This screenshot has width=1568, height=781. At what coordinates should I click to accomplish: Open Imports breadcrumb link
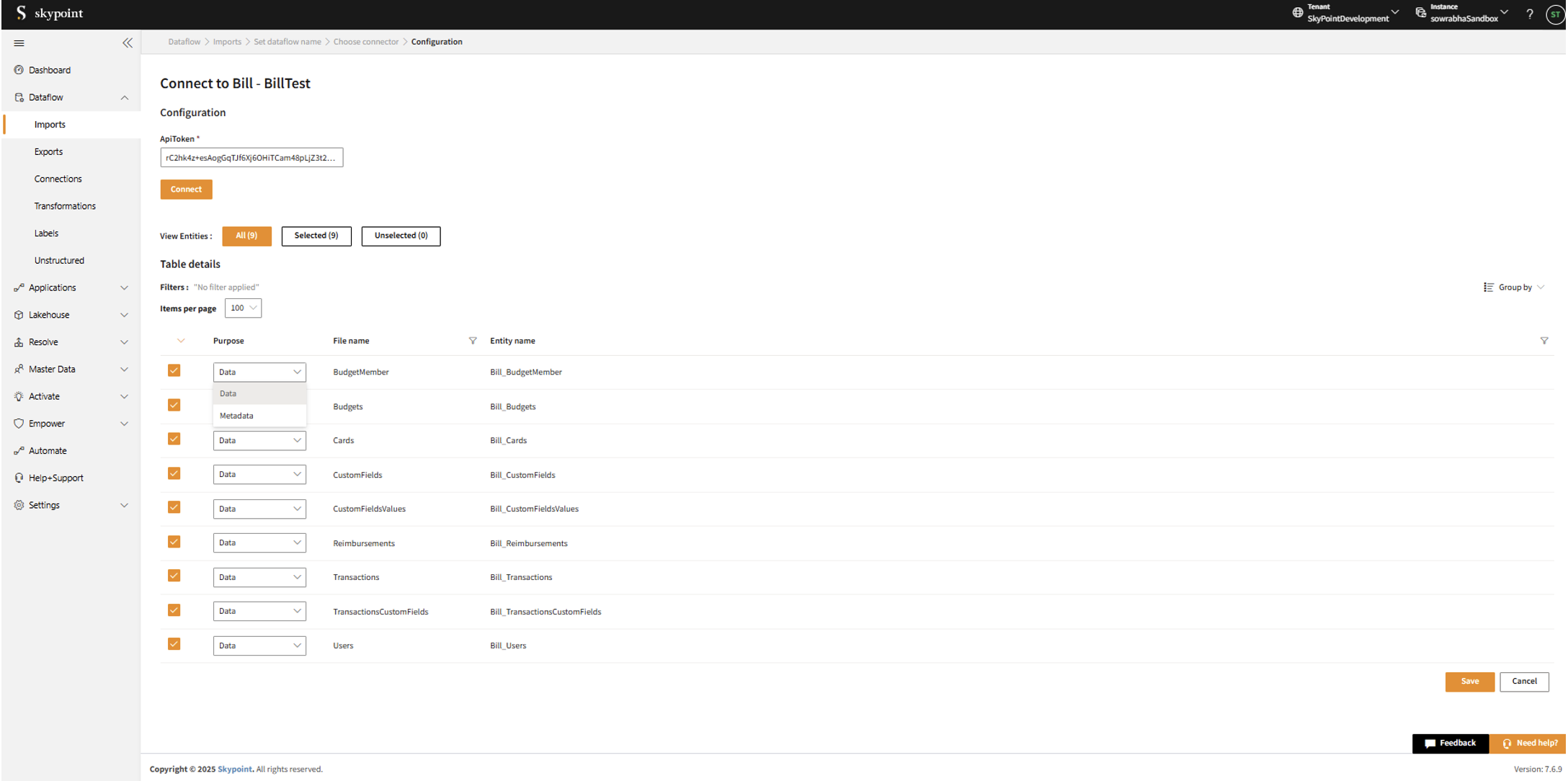click(227, 42)
